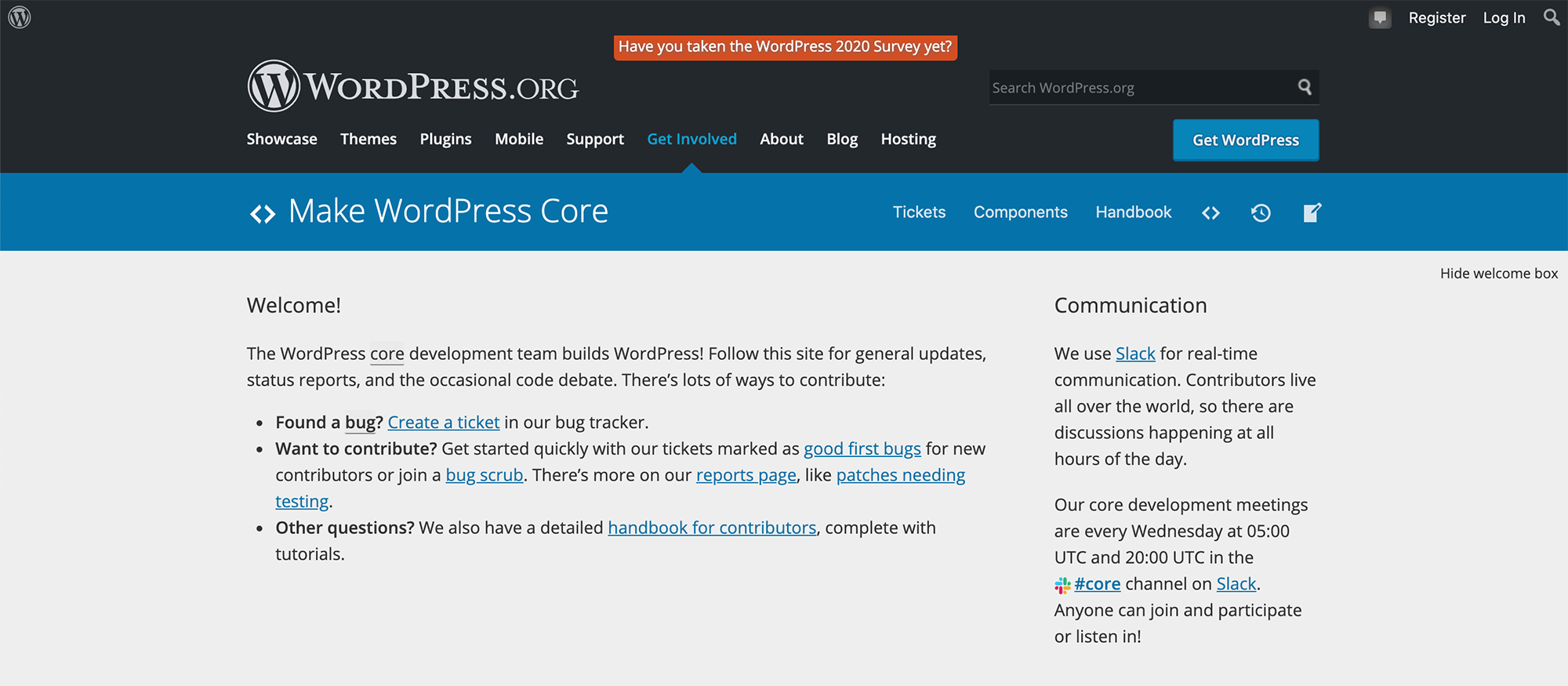The height and width of the screenshot is (686, 1568).
Task: Open the #core channel link
Action: click(x=1097, y=584)
